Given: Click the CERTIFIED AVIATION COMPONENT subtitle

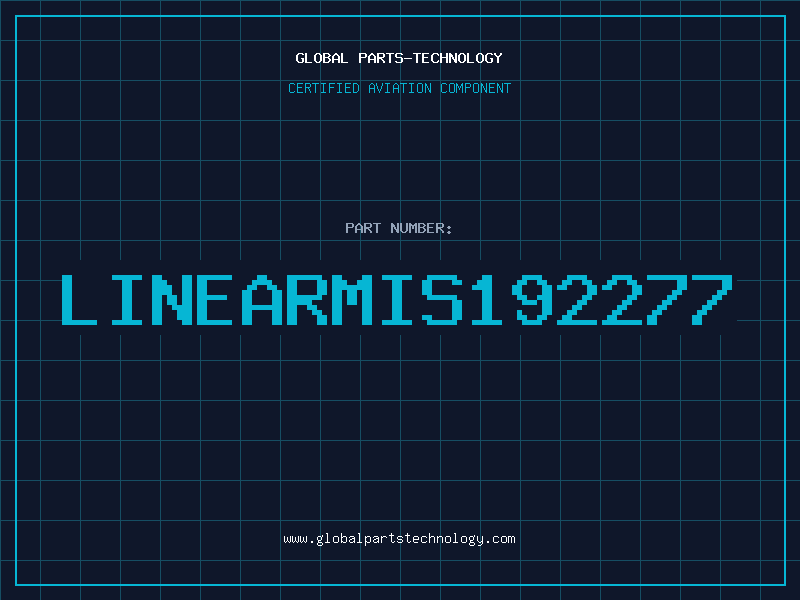Looking at the screenshot, I should [x=399, y=88].
